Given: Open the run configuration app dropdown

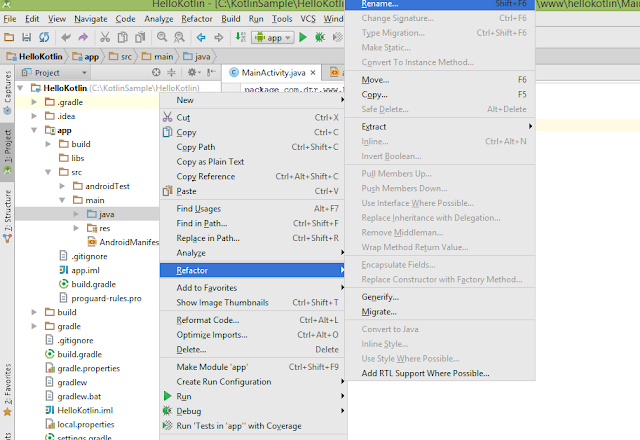Looking at the screenshot, I should (273, 38).
